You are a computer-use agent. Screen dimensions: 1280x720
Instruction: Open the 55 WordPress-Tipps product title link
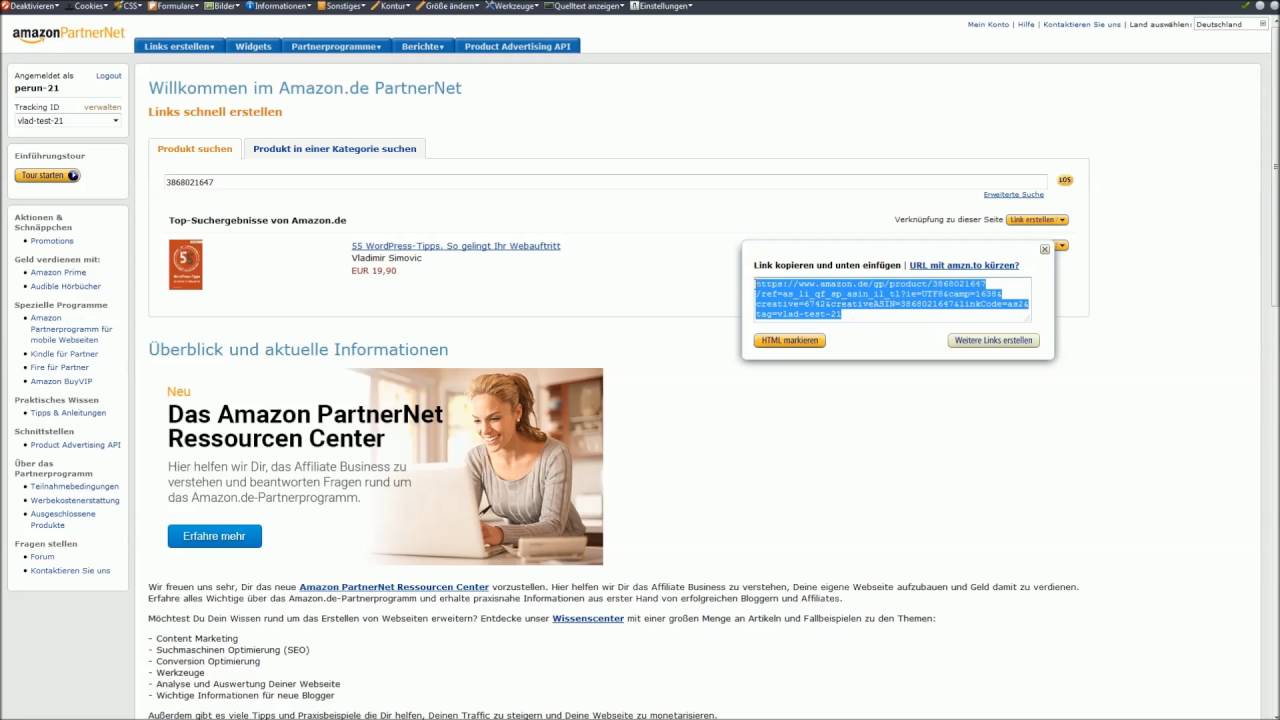(456, 246)
